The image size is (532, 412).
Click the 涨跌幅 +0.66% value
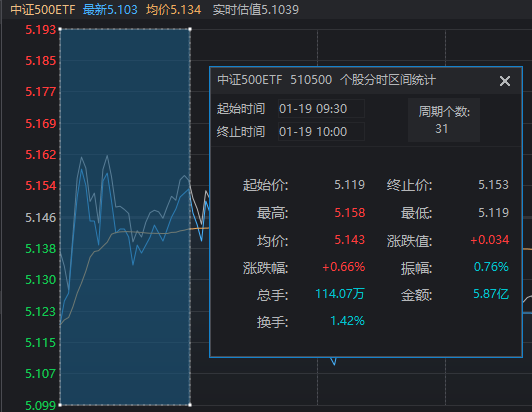343,267
